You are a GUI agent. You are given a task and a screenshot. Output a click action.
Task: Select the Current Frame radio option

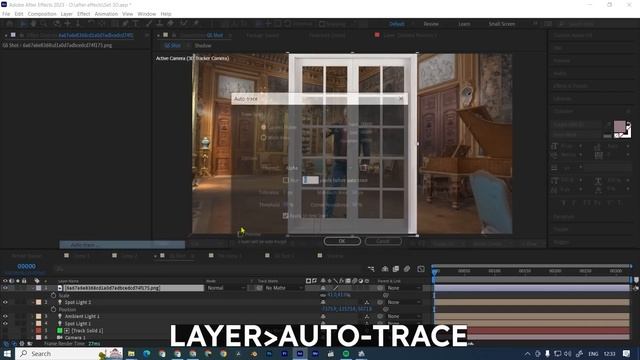pyautogui.click(x=264, y=127)
